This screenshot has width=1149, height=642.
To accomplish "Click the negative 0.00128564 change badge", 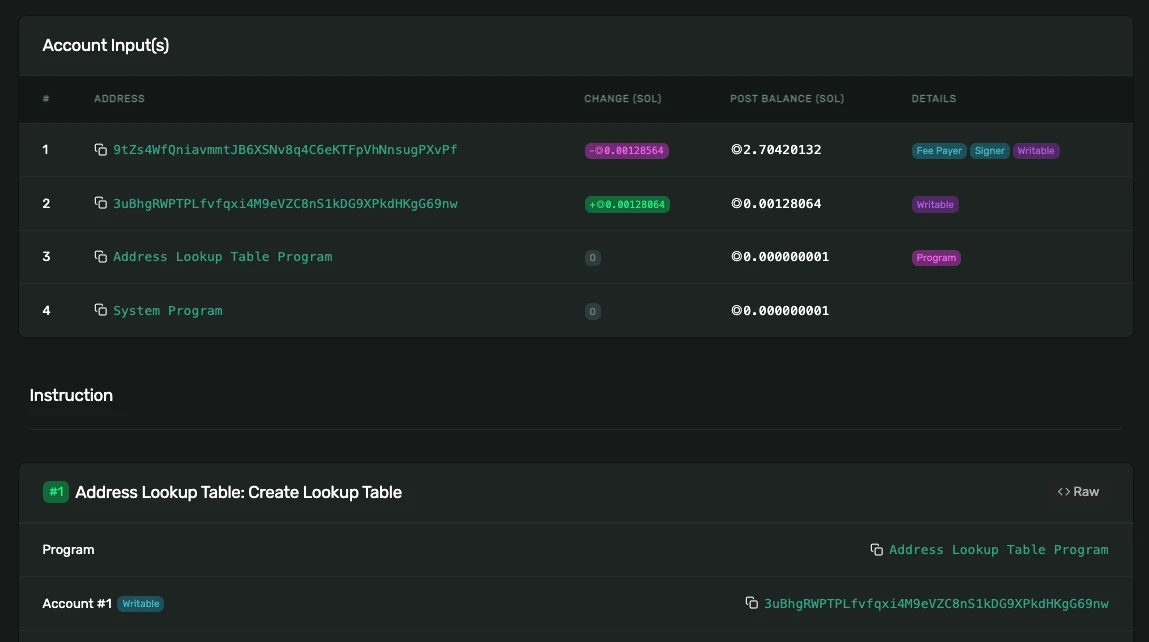I will 627,151.
